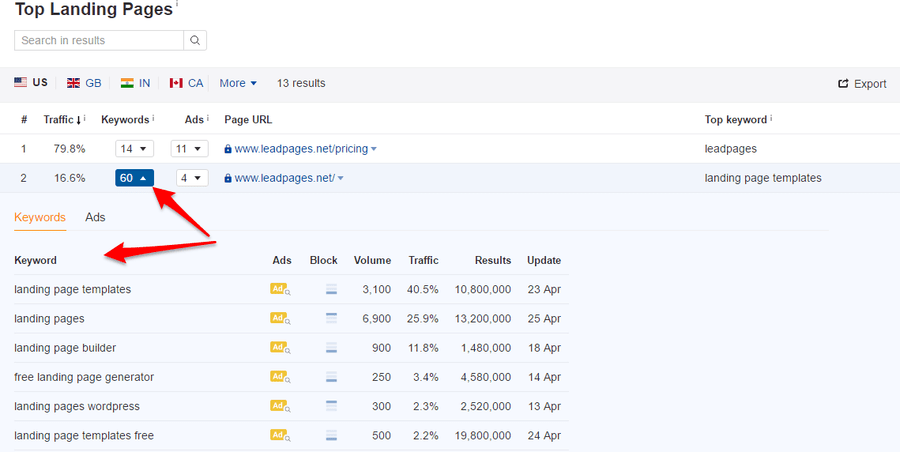This screenshot has width=900, height=452.
Task: Click the info icon next to Top keyword
Action: point(771,119)
